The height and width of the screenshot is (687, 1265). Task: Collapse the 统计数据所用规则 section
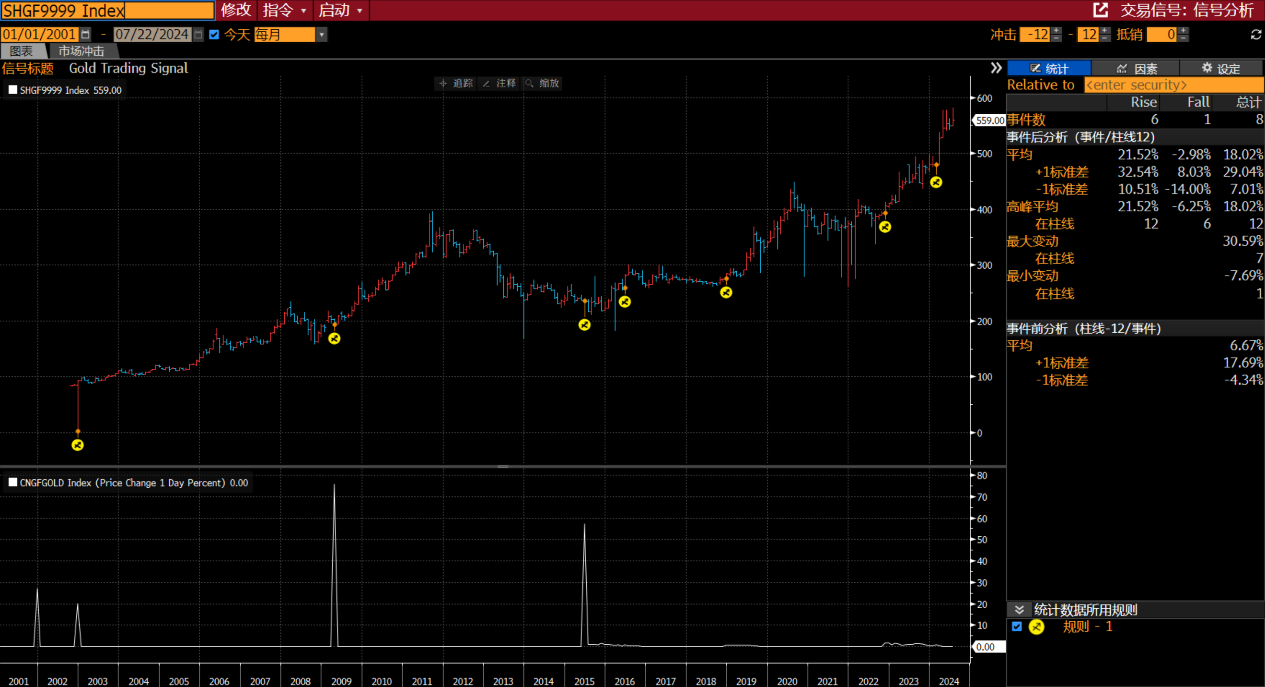1019,610
